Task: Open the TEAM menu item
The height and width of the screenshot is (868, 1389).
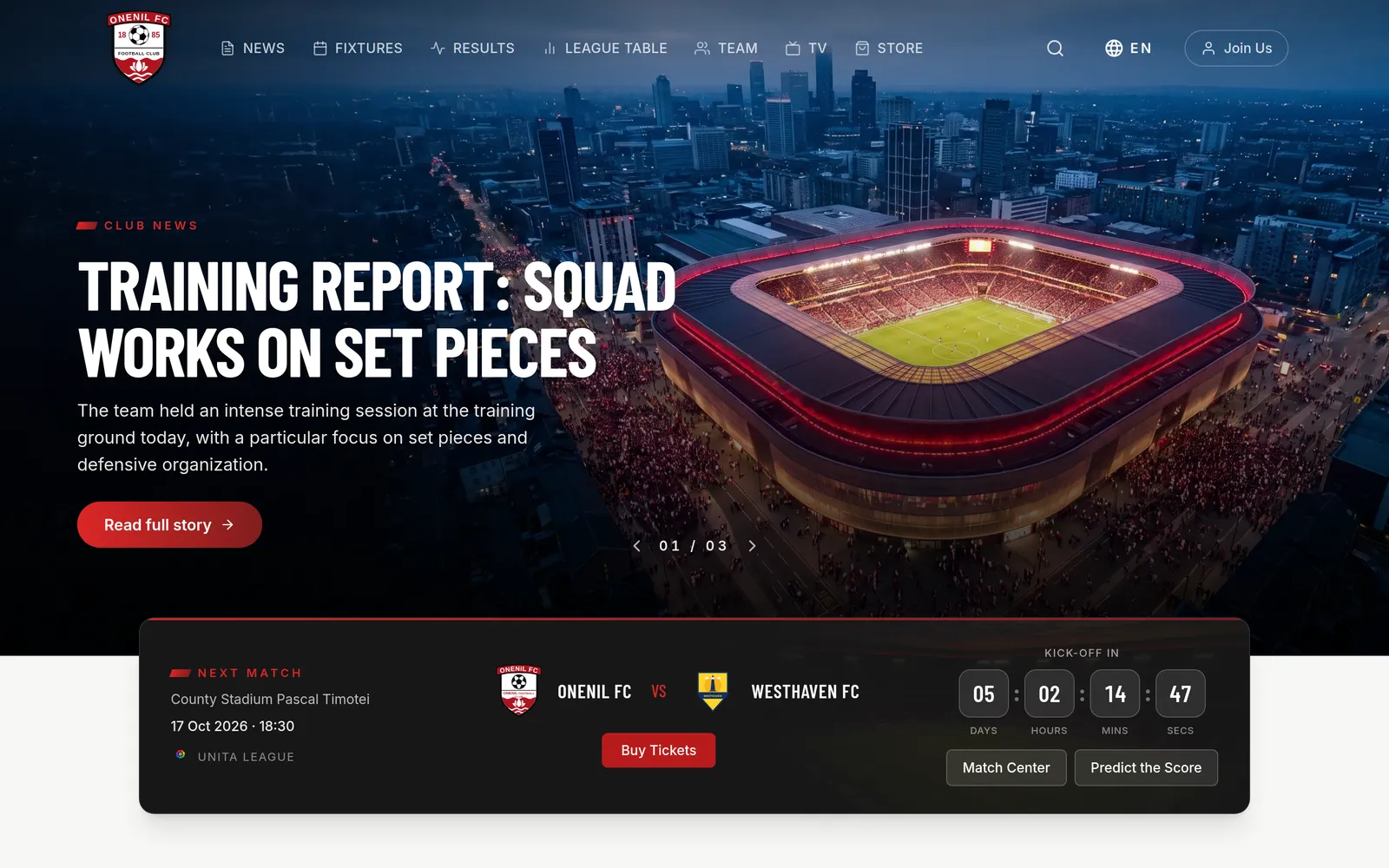Action: [727, 49]
